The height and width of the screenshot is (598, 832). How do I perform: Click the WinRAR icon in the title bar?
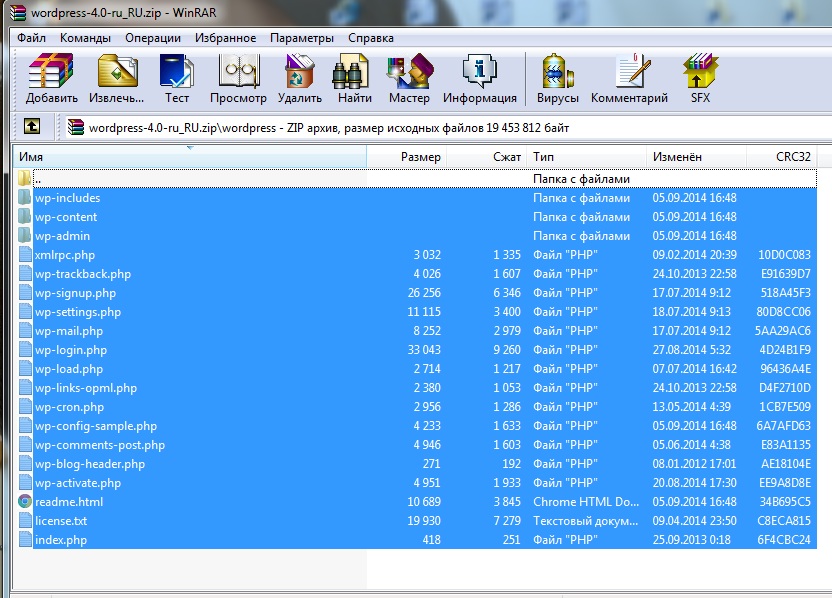pyautogui.click(x=18, y=13)
